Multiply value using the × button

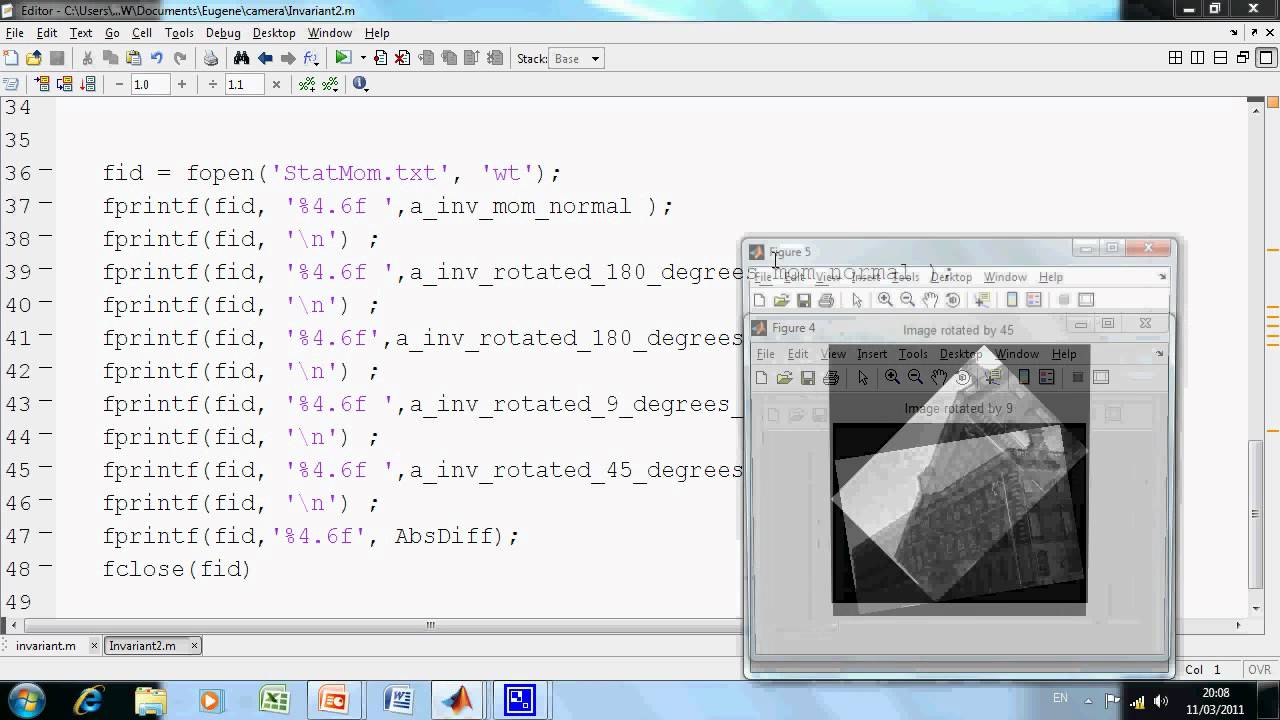(x=276, y=84)
